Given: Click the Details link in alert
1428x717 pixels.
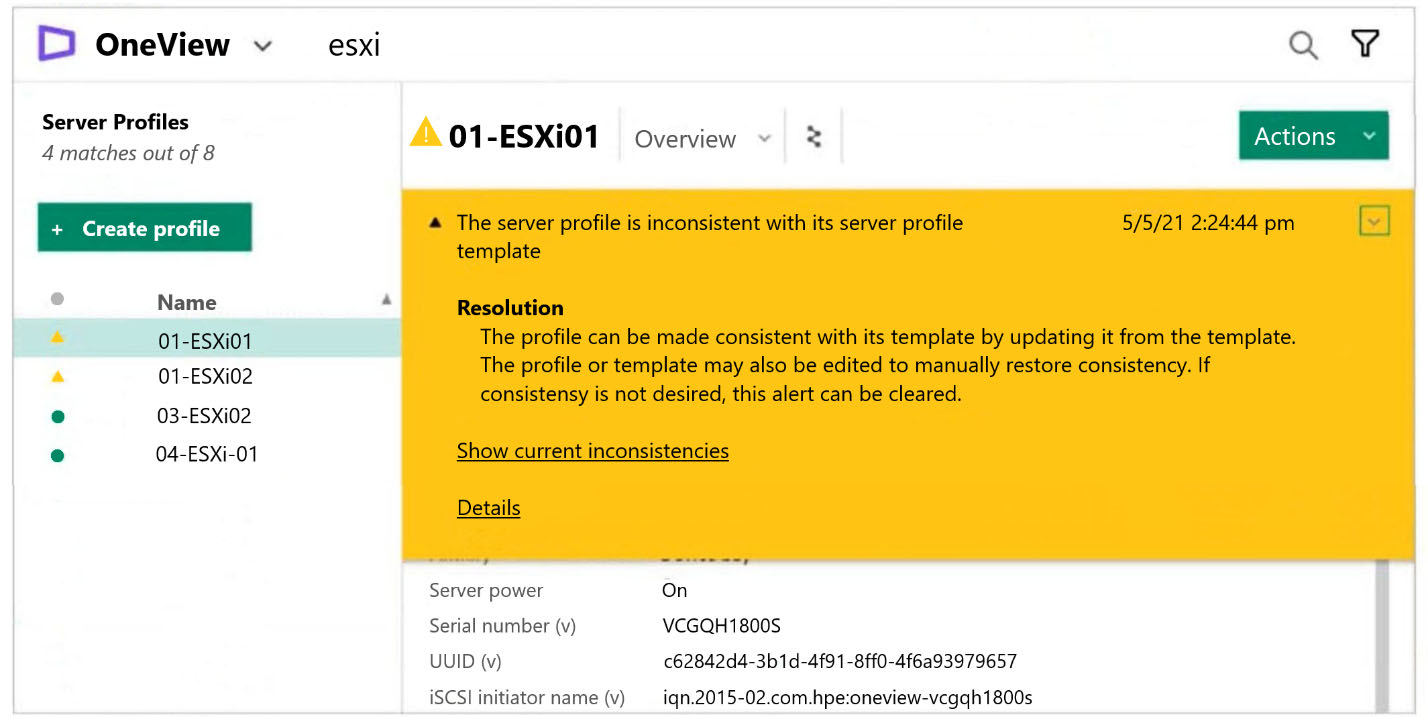Looking at the screenshot, I should tap(488, 508).
